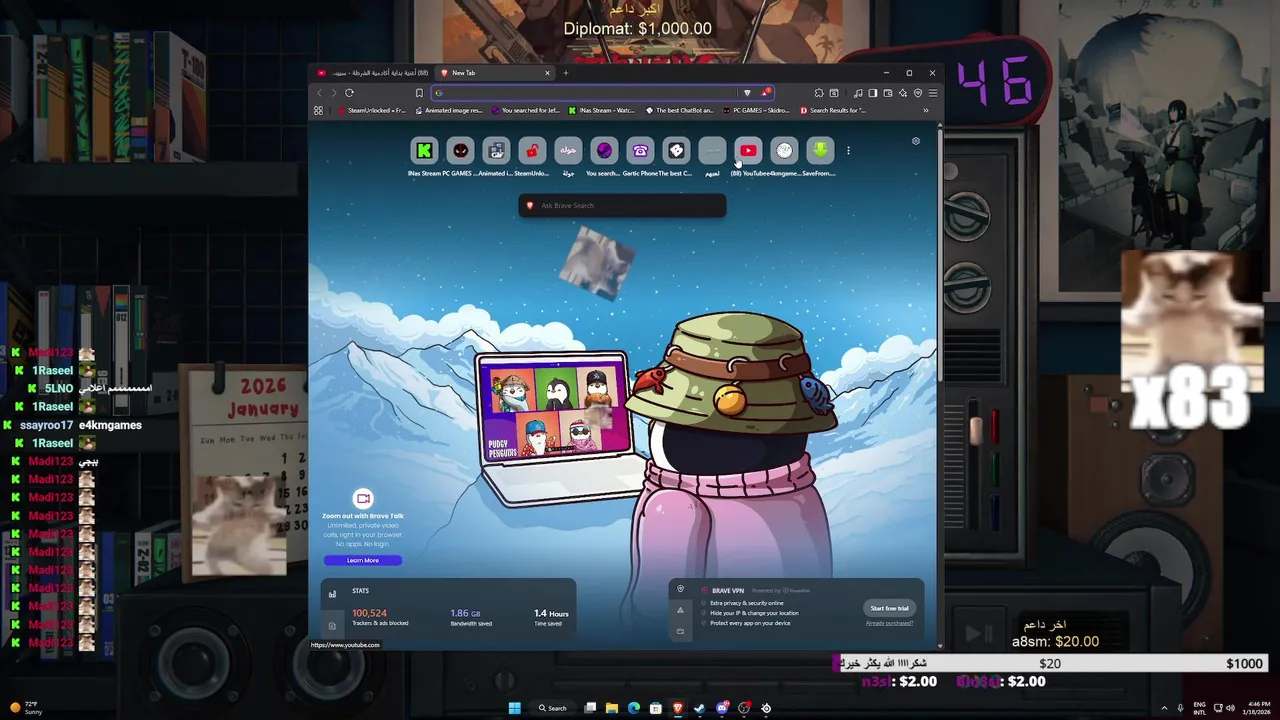Select the Rewards triangle widget tab
Image resolution: width=1280 pixels, height=720 pixels.
(680, 610)
